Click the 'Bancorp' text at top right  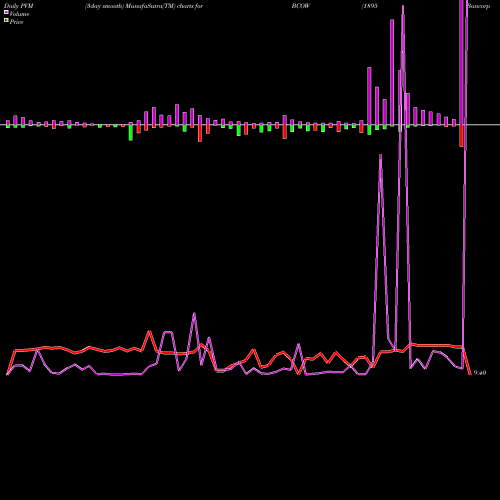[479, 6]
